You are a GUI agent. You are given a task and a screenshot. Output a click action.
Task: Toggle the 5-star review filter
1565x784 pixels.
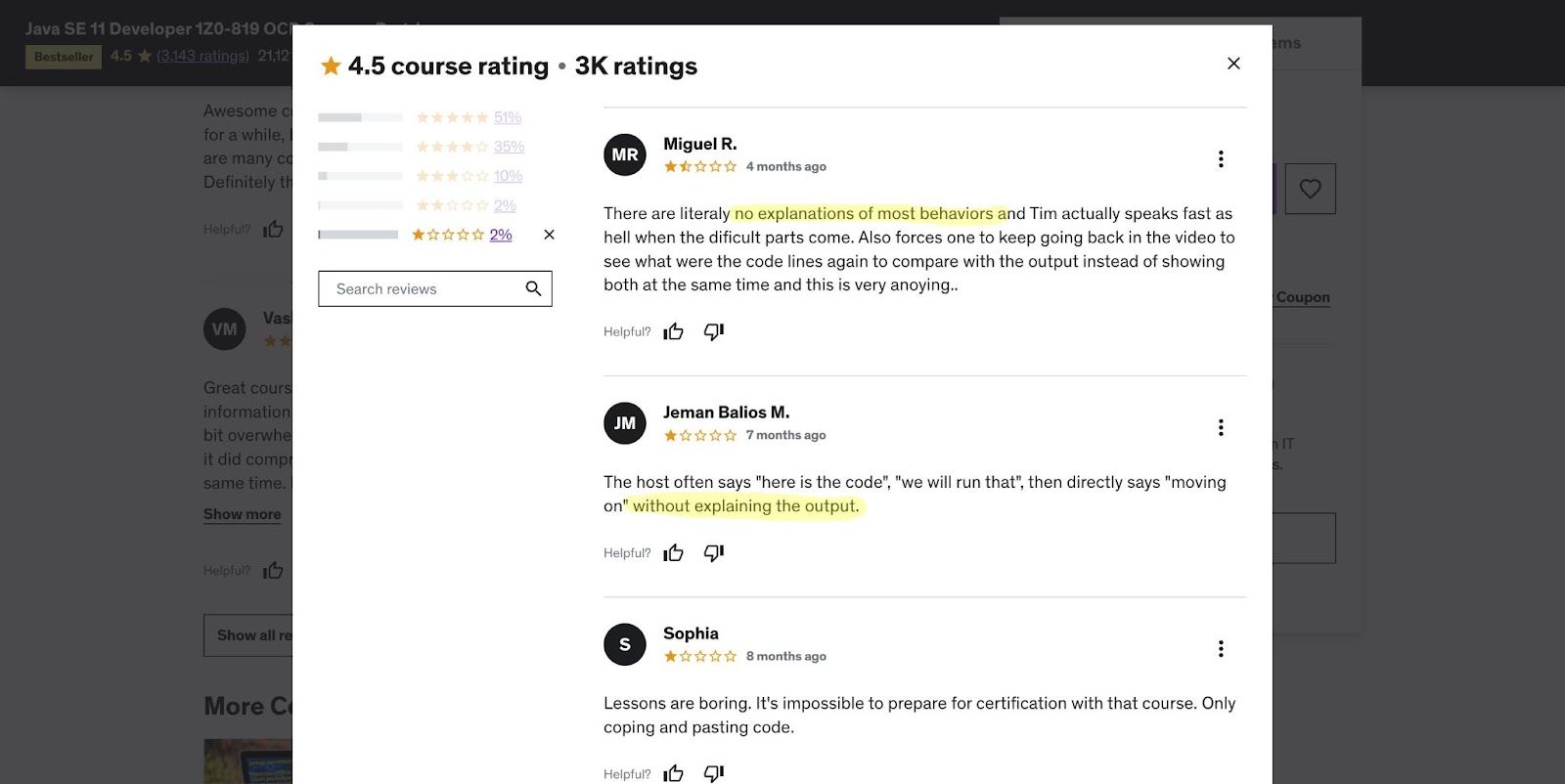pyautogui.click(x=453, y=116)
